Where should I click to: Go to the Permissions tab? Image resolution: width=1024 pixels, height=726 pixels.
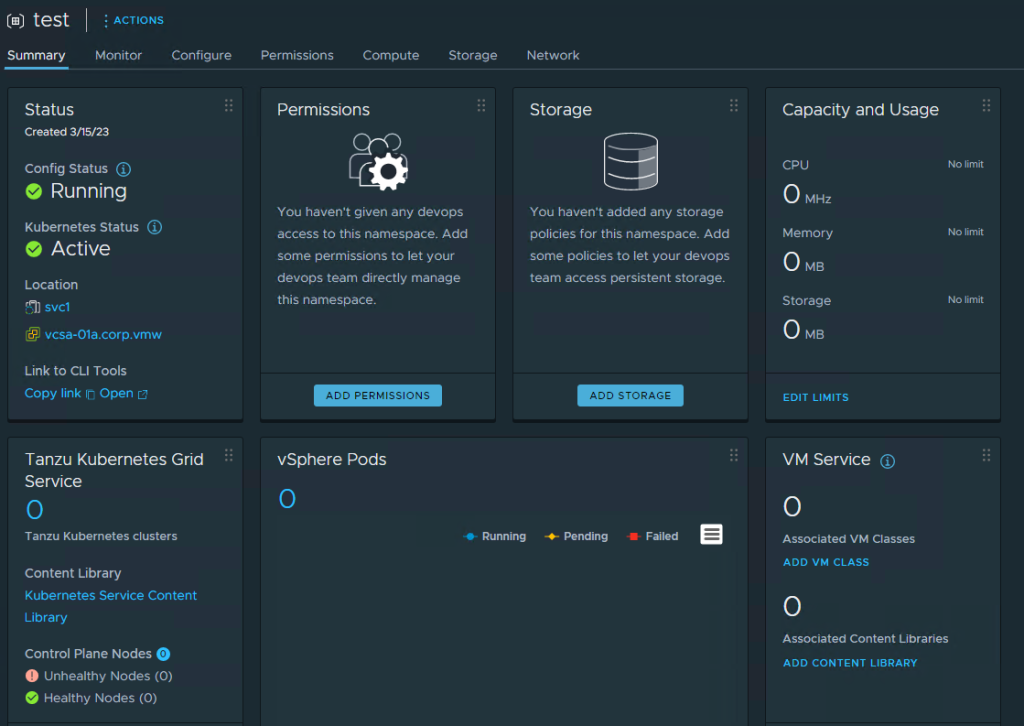(x=297, y=55)
